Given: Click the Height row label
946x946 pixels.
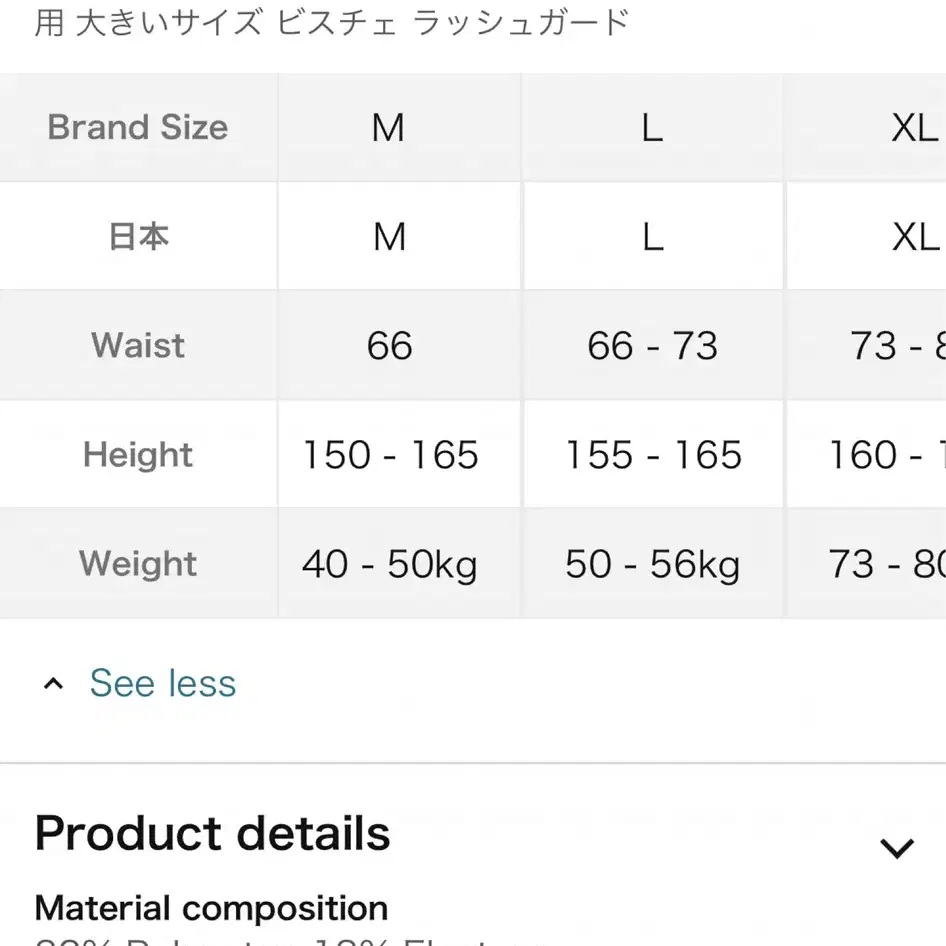Looking at the screenshot, I should [138, 454].
